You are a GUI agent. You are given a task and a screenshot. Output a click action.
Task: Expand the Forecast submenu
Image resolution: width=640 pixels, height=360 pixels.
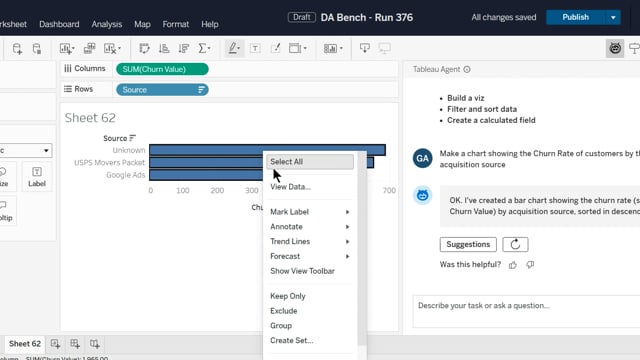[x=347, y=256]
